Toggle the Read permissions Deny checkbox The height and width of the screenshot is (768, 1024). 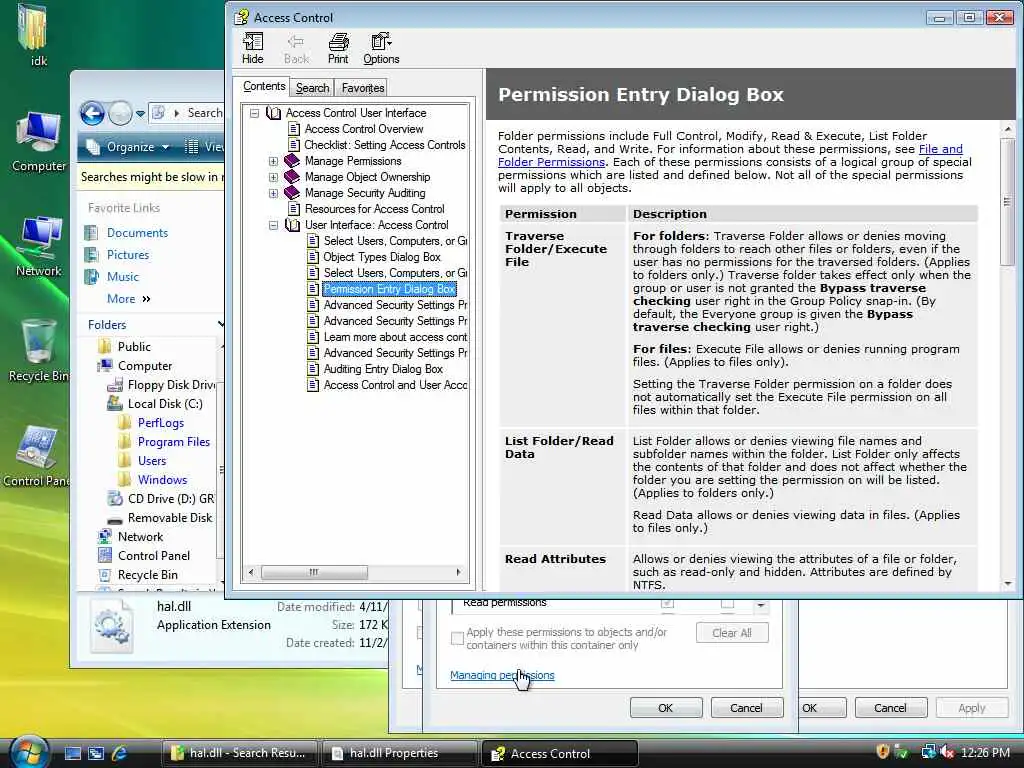click(728, 603)
